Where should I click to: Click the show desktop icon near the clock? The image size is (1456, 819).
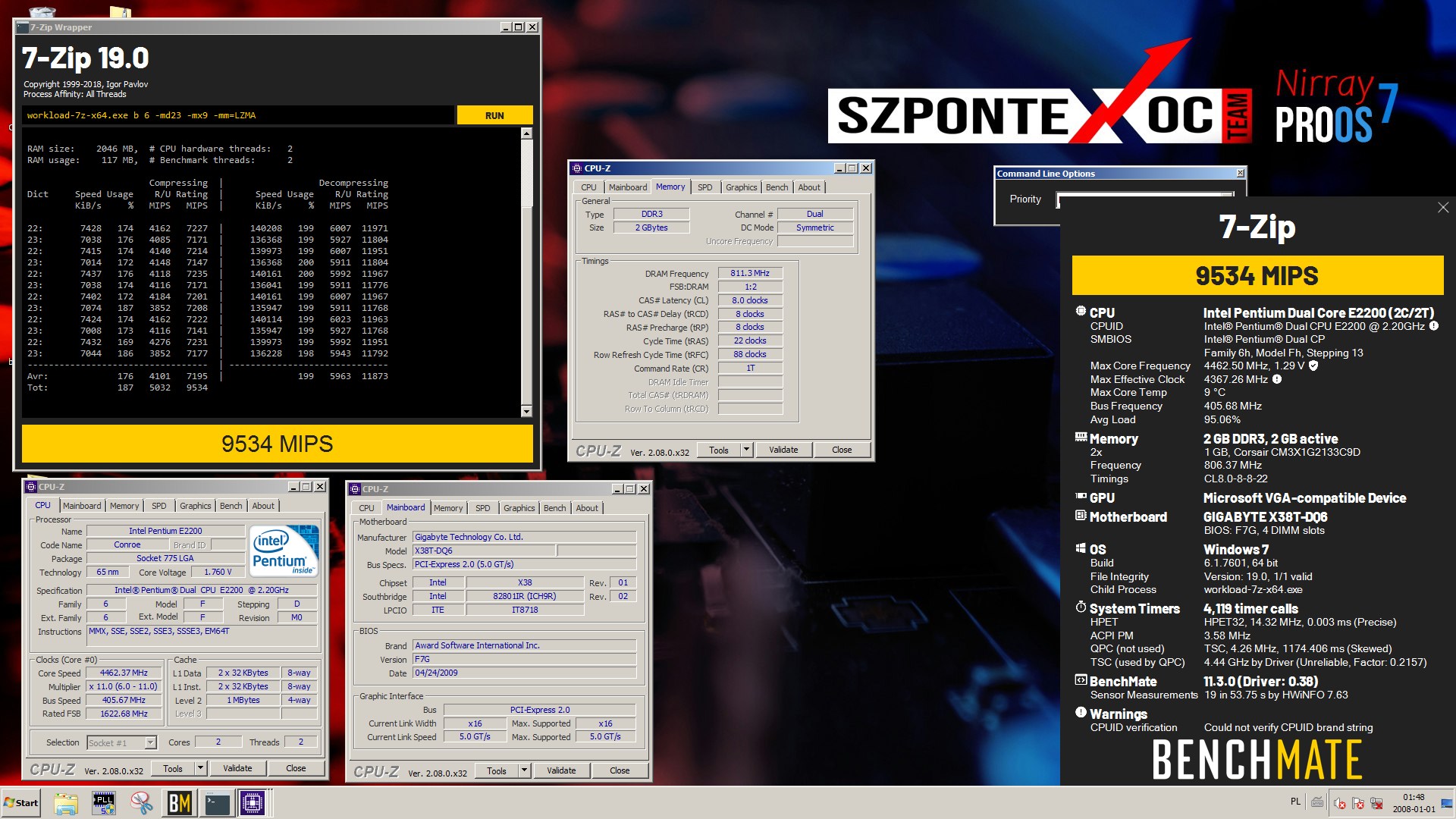pos(1446,803)
